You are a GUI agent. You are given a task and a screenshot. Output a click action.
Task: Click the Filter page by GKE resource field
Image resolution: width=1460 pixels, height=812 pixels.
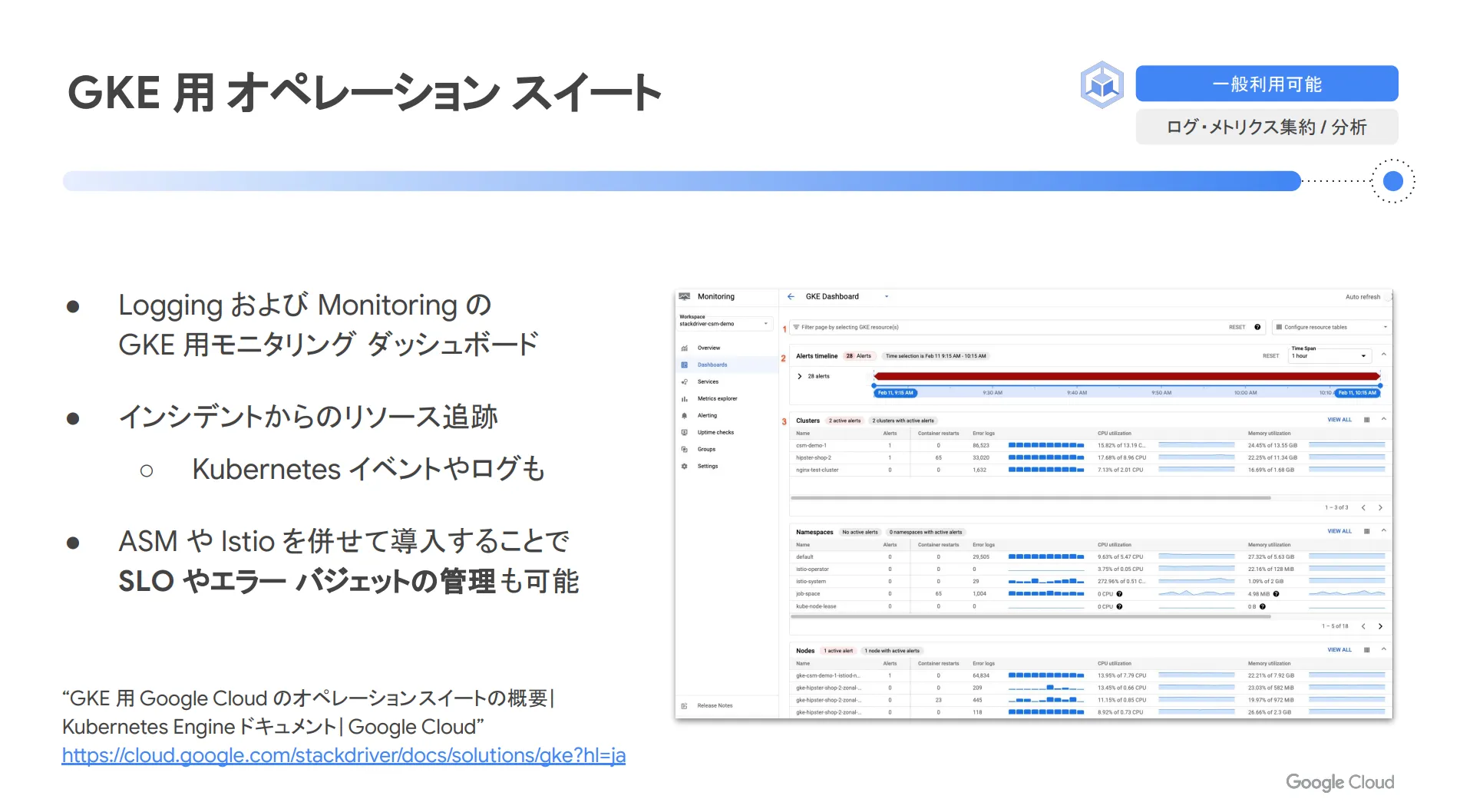(1006, 327)
